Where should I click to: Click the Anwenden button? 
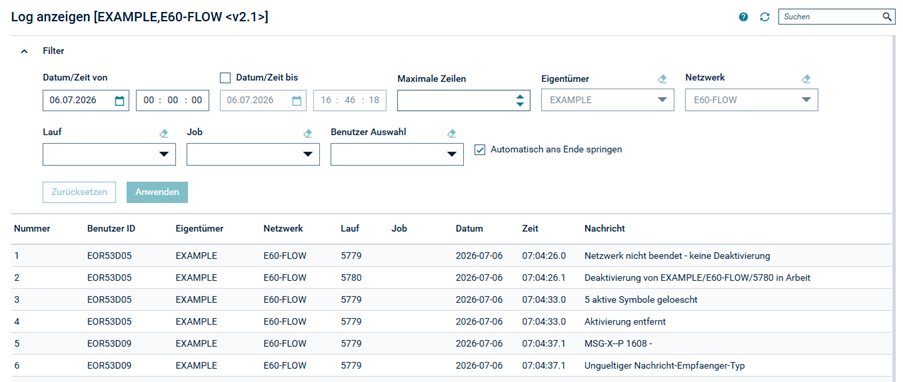pos(157,192)
